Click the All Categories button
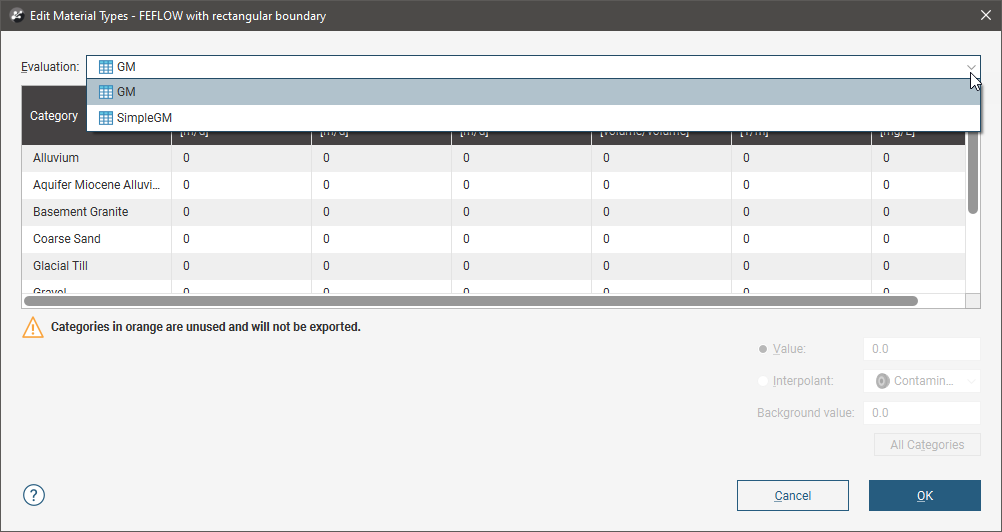1002x532 pixels. pyautogui.click(x=927, y=445)
